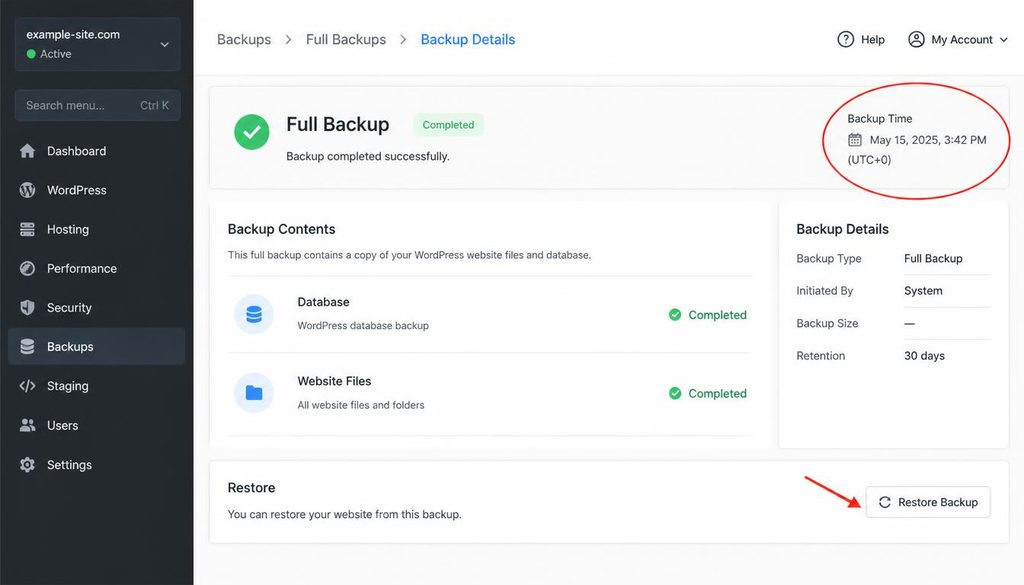Click the Database row title

(323, 302)
